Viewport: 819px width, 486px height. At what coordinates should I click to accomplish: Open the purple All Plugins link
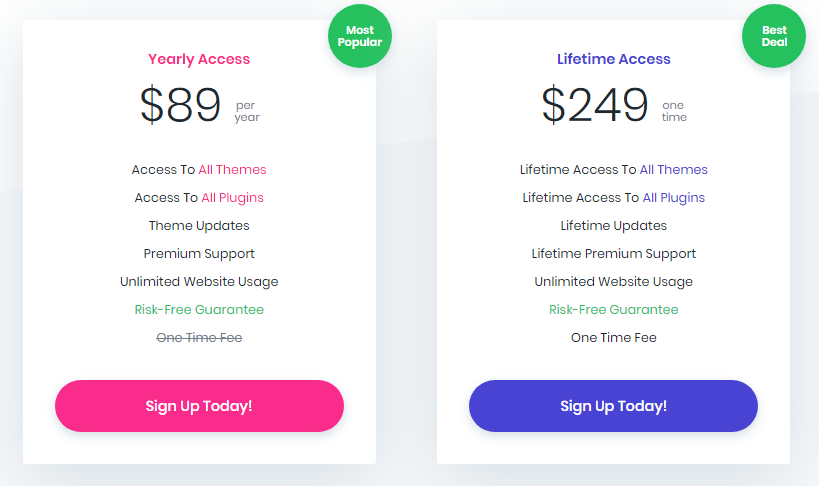pyautogui.click(x=674, y=198)
